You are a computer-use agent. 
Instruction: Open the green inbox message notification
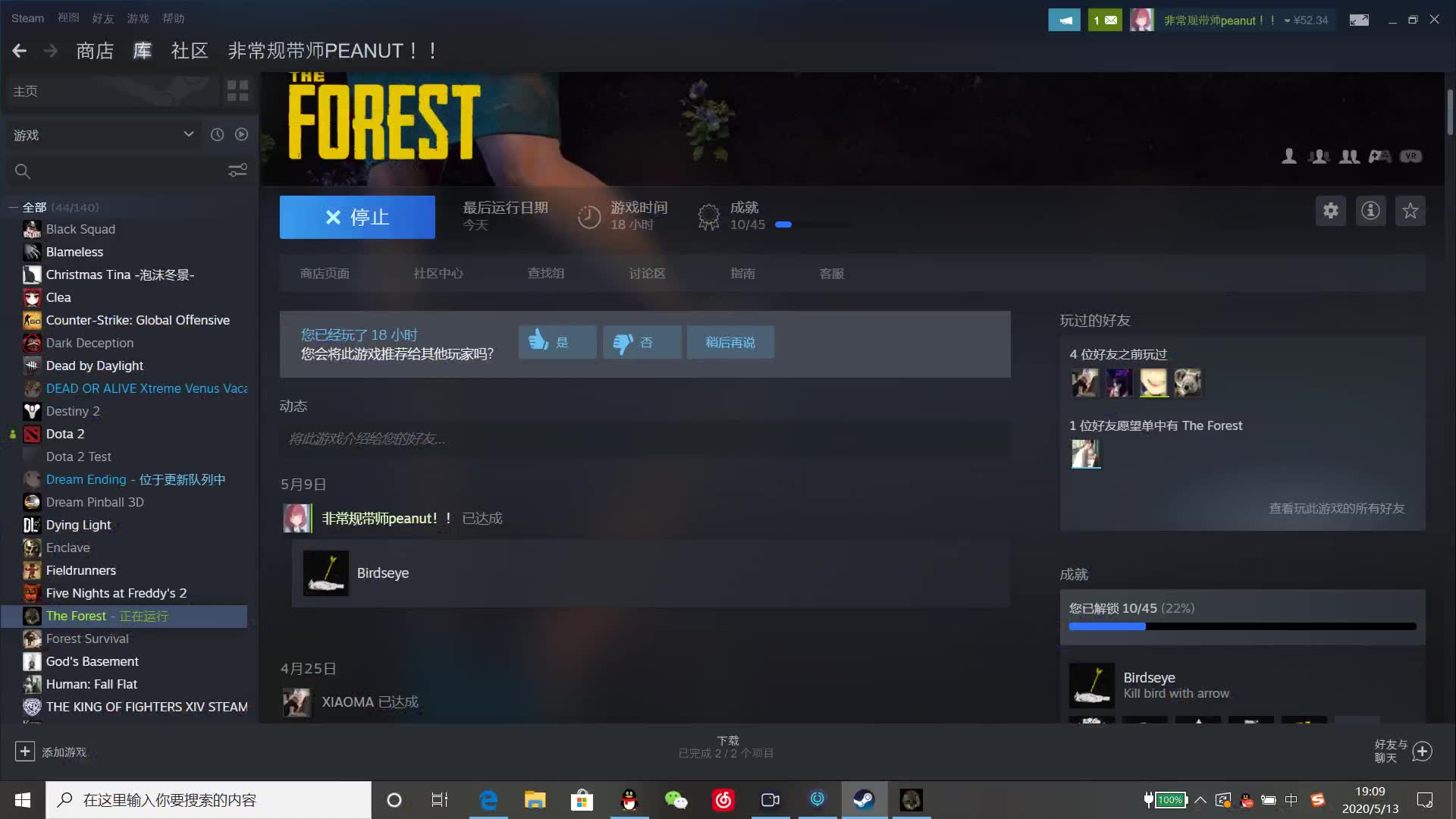pos(1105,20)
